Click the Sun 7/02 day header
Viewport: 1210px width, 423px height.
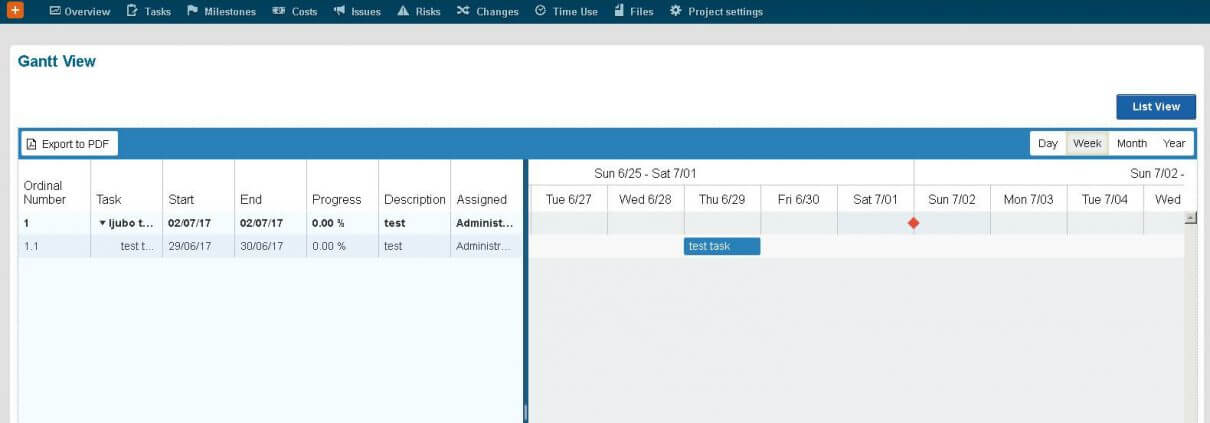pos(952,199)
